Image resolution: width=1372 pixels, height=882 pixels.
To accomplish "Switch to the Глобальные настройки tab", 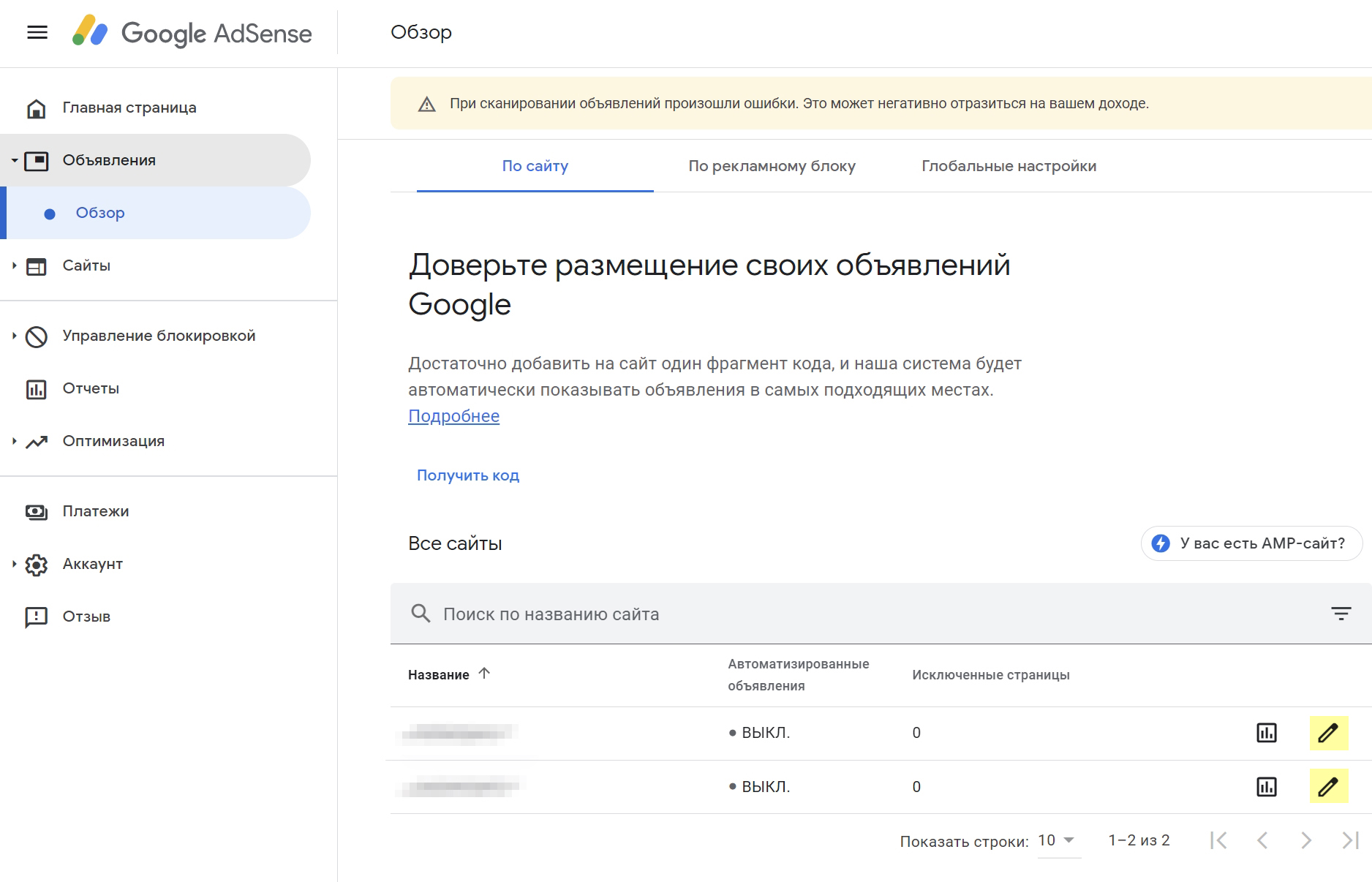I will (1009, 166).
